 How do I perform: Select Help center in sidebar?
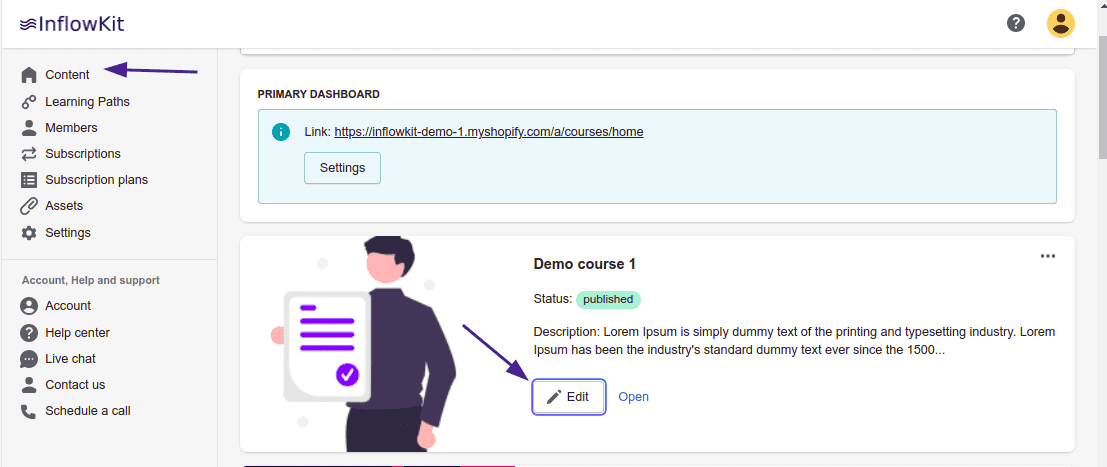pyautogui.click(x=77, y=333)
